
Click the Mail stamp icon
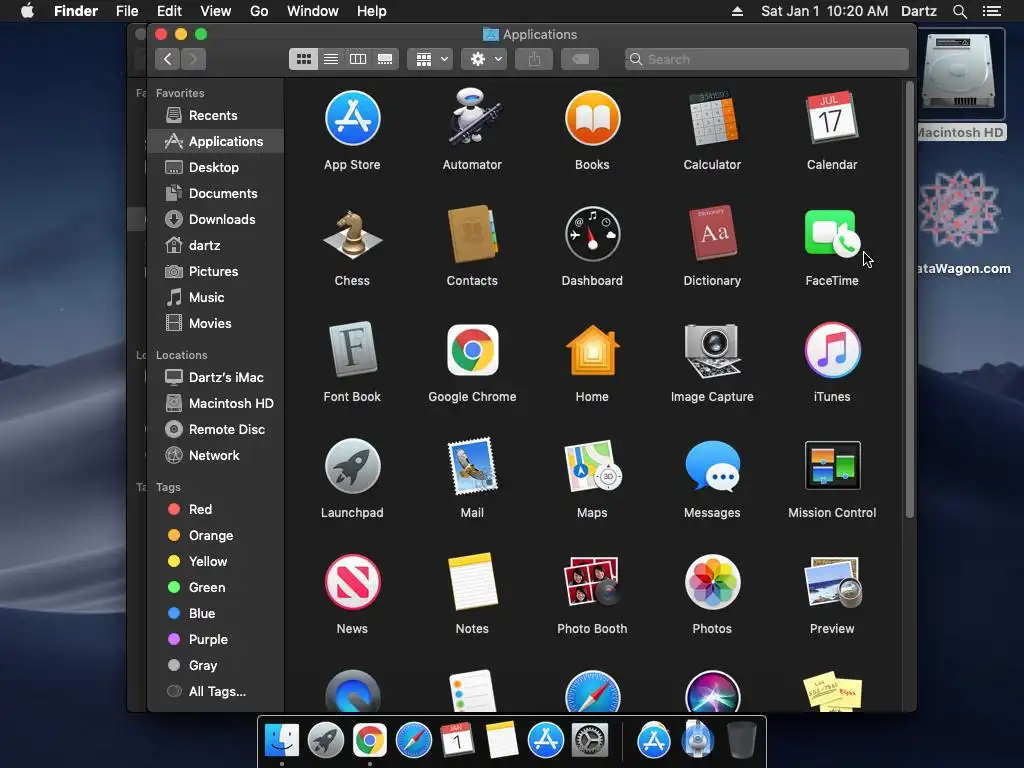pos(472,466)
